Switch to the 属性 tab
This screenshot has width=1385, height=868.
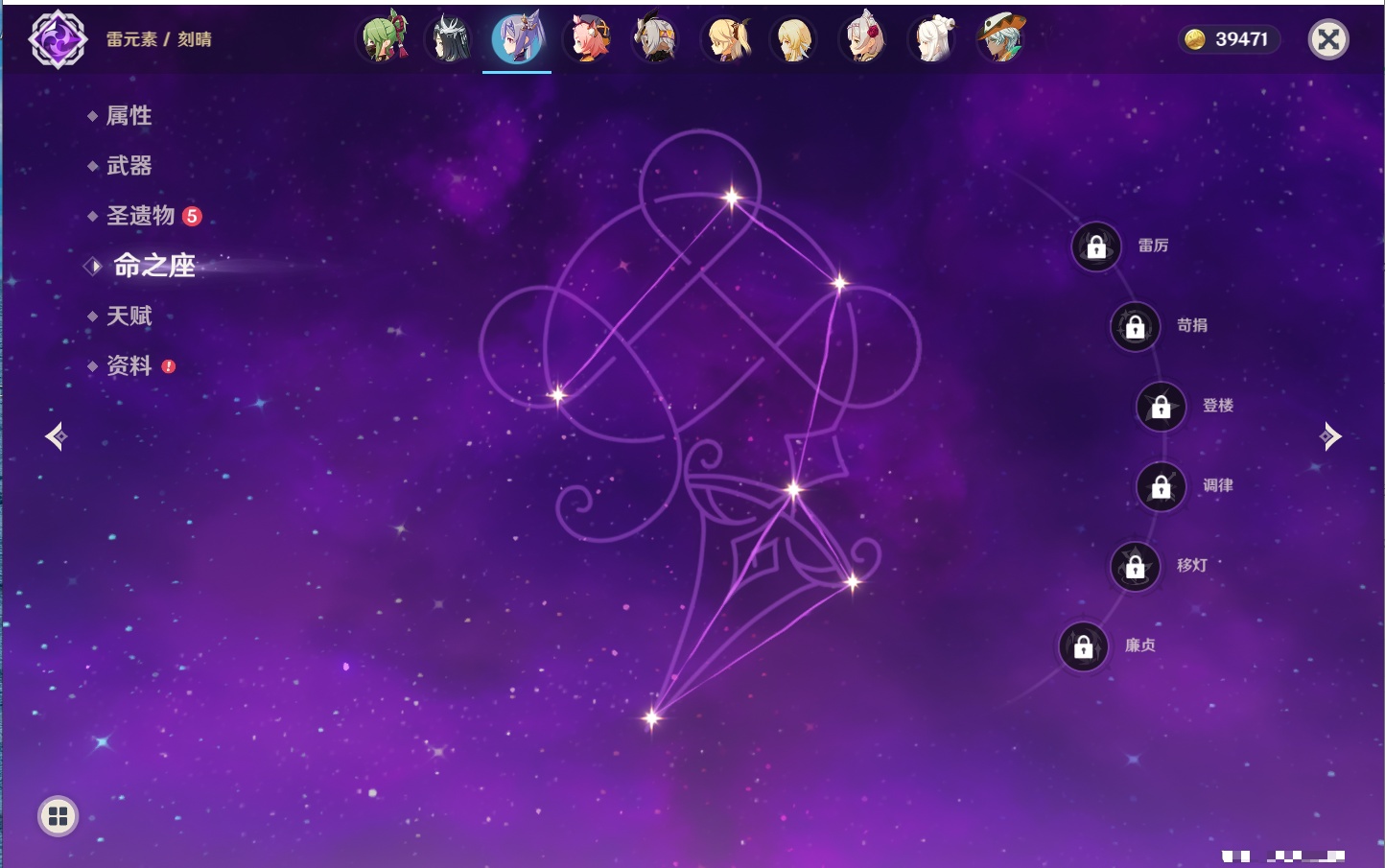[129, 116]
